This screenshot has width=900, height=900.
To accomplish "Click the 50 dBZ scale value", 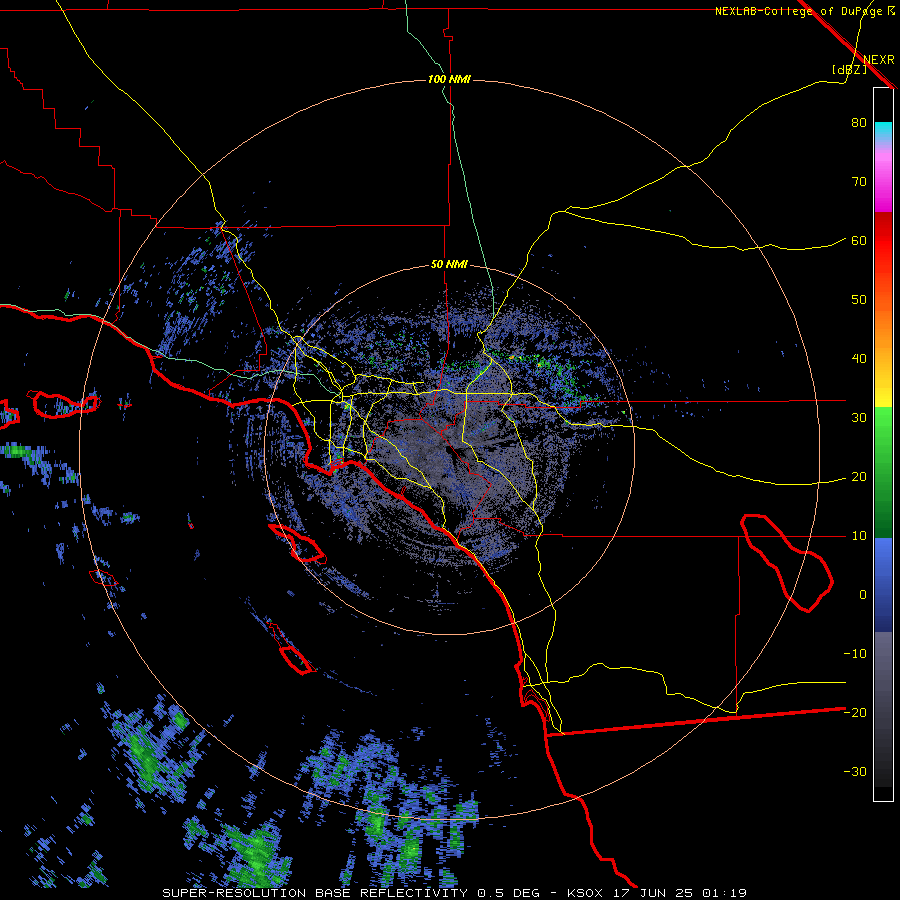I will [x=859, y=300].
